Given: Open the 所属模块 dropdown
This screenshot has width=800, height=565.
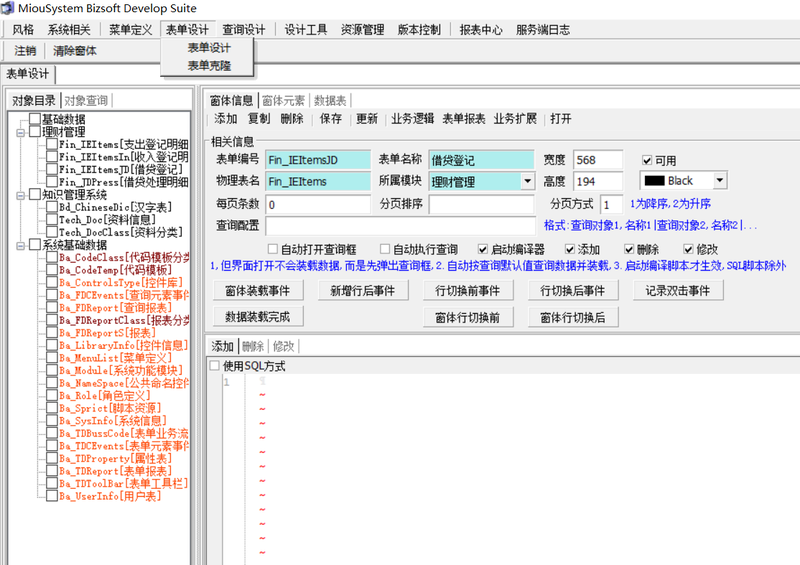Looking at the screenshot, I should coord(527,182).
